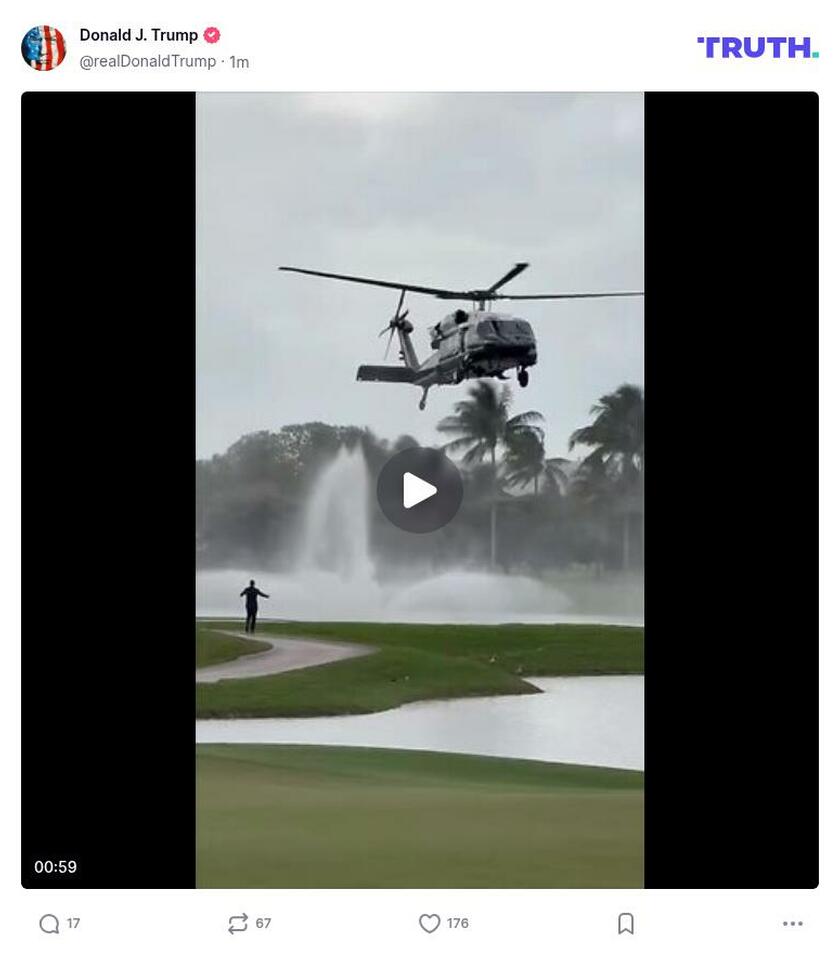Open the three-dot more options menu

click(x=793, y=924)
